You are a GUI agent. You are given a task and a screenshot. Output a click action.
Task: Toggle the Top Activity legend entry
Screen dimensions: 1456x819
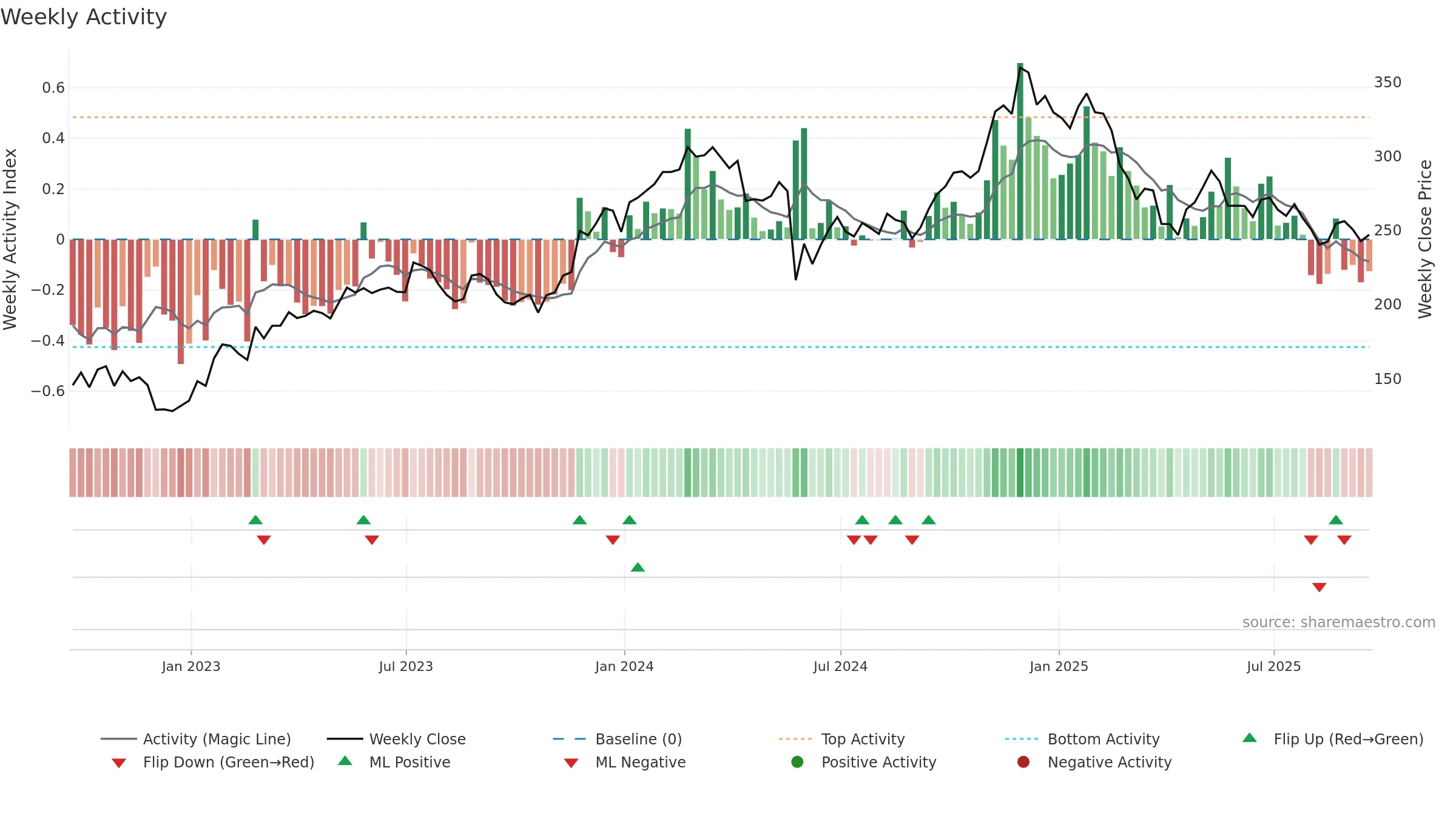[841, 739]
